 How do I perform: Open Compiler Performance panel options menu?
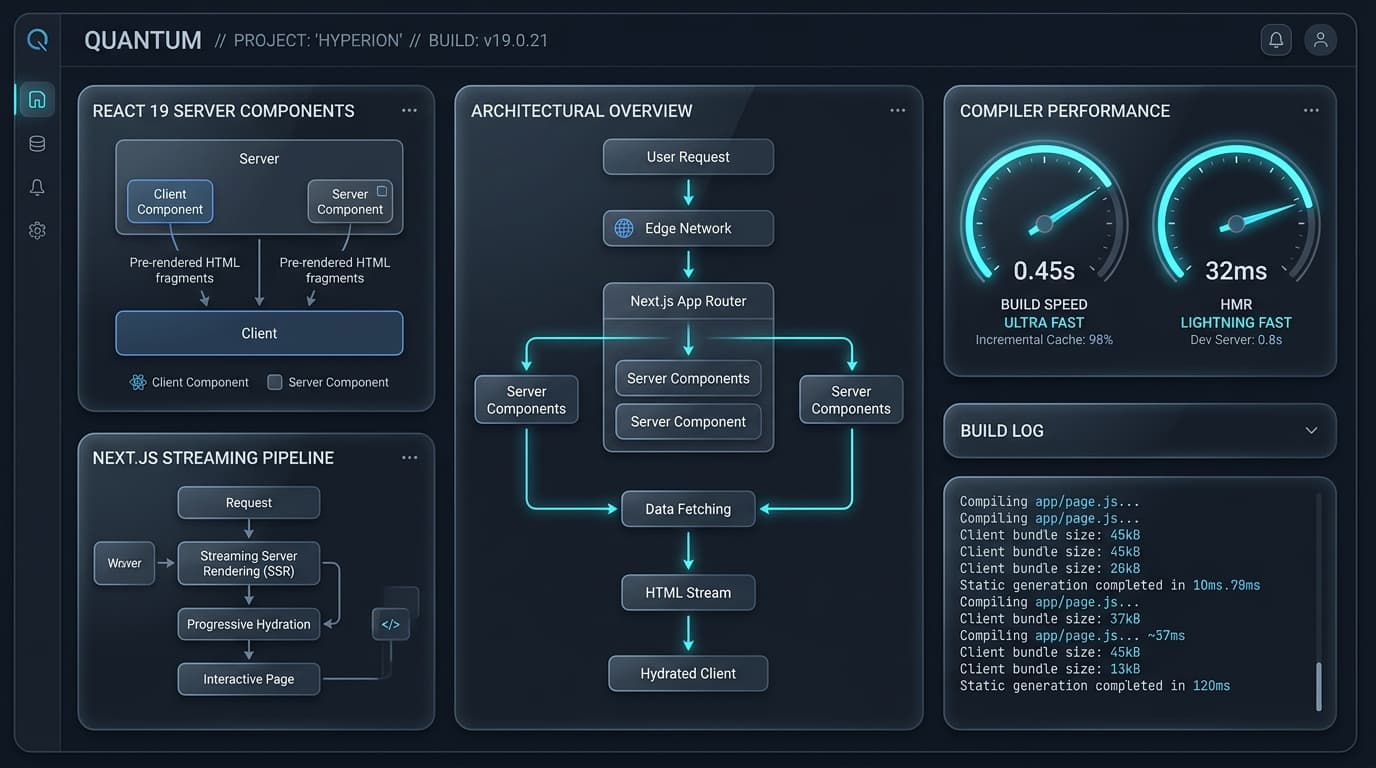click(x=1311, y=110)
